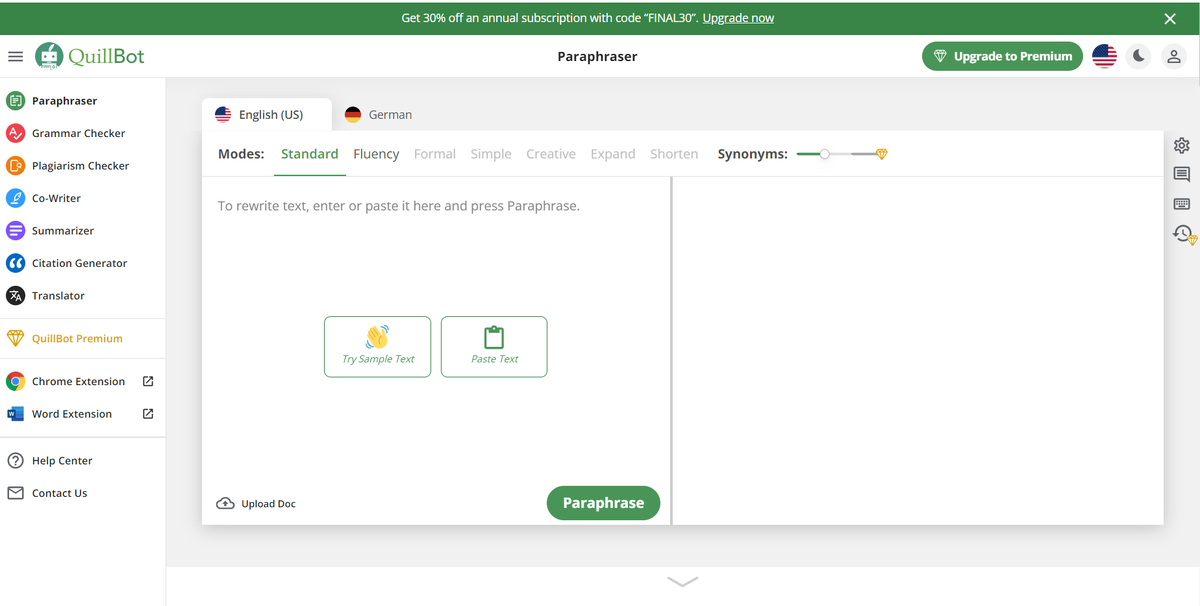1200x606 pixels.
Task: Open the Grammar Checker tool
Action: coord(66,133)
